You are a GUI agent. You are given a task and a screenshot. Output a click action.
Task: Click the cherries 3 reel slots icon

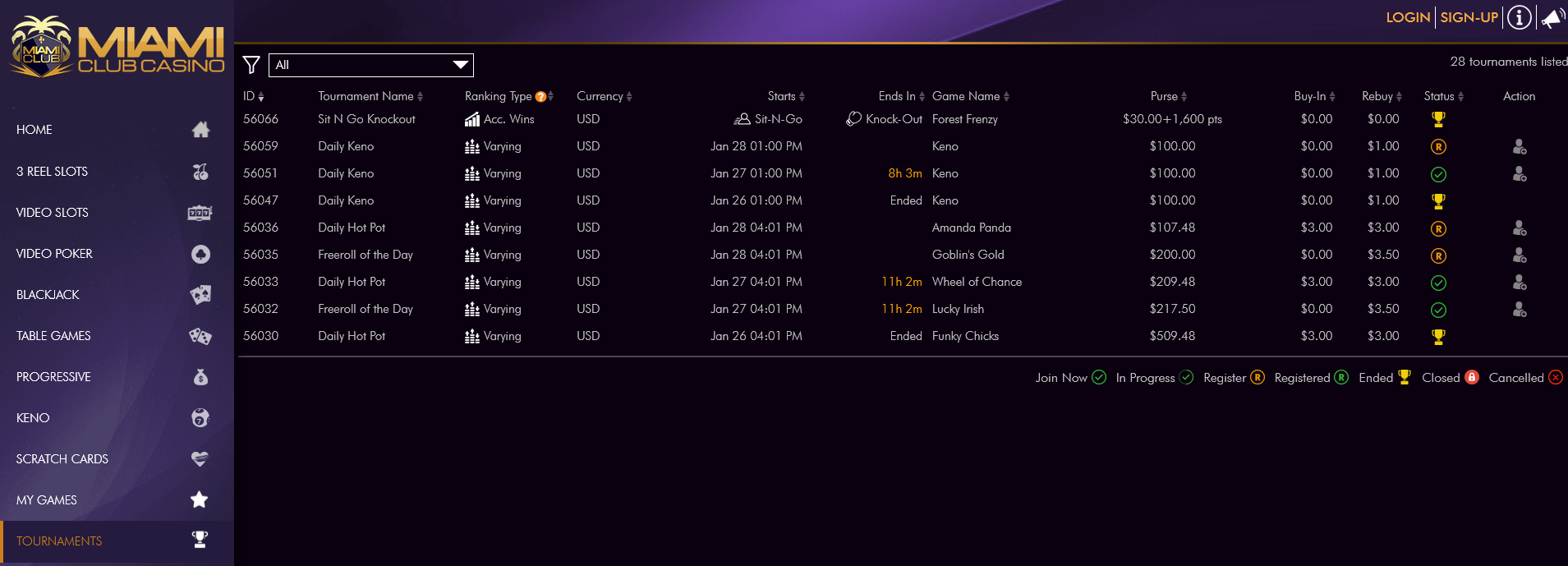tap(200, 172)
